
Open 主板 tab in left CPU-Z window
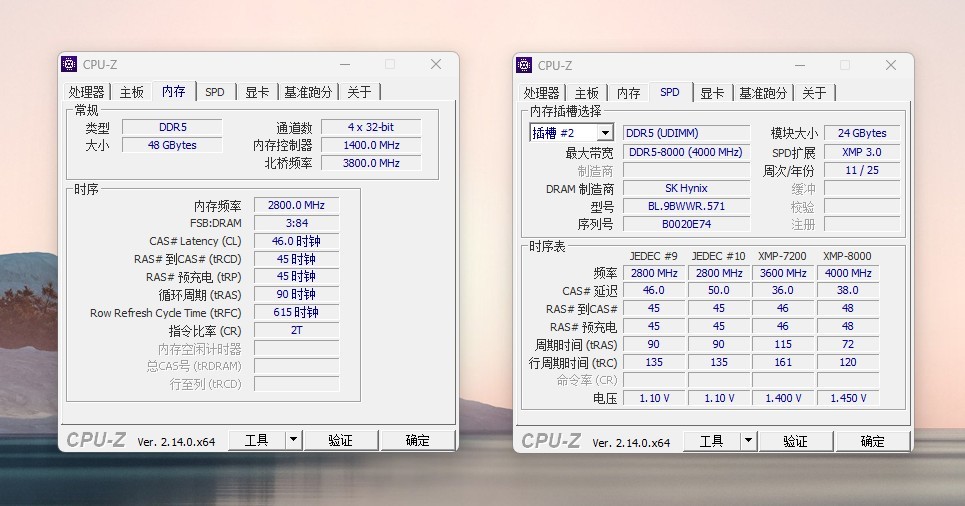[x=132, y=92]
